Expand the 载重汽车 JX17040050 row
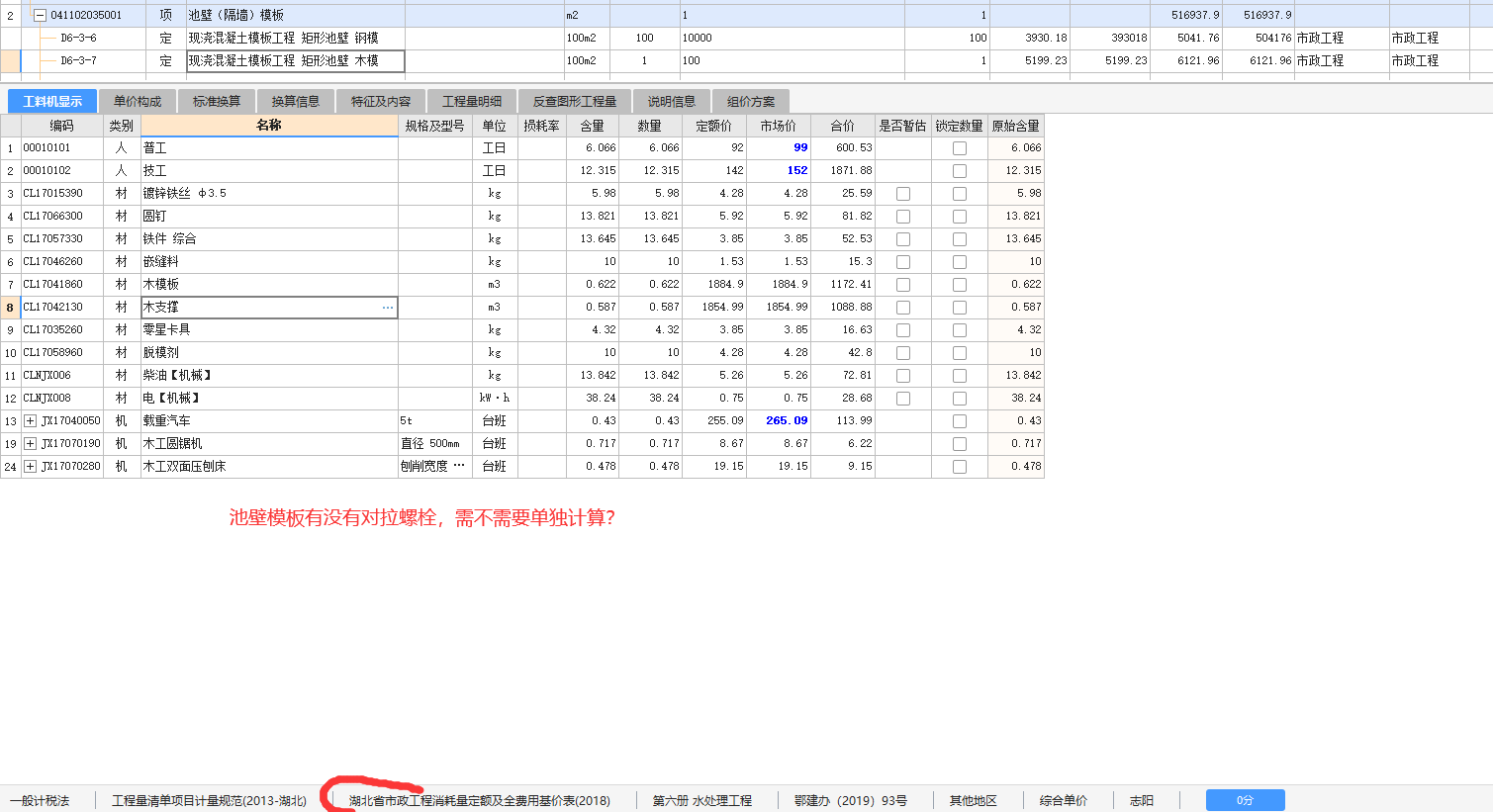Screen dimensions: 1493x812 pyautogui.click(x=31, y=421)
